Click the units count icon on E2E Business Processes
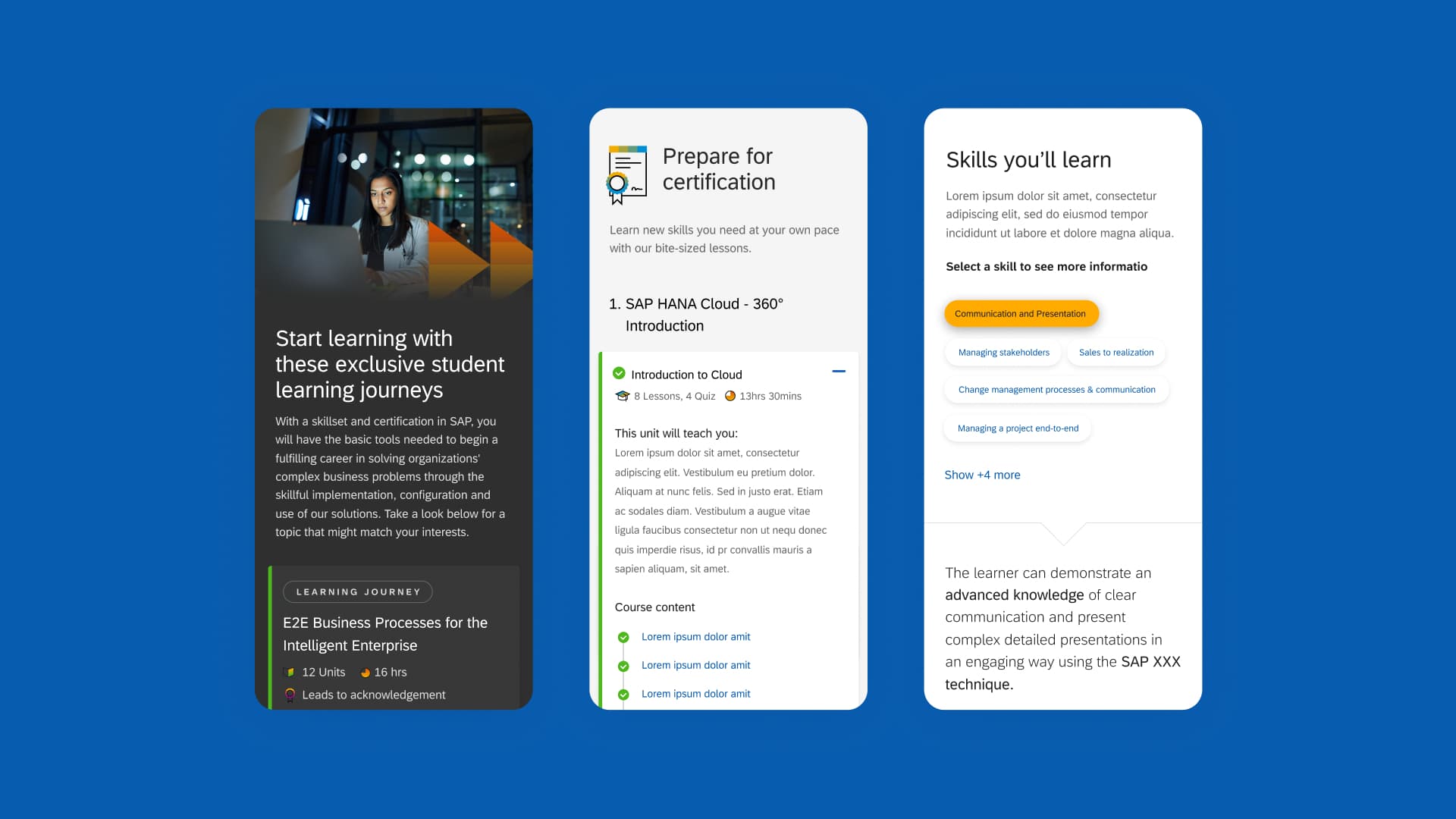Image resolution: width=1456 pixels, height=819 pixels. click(x=290, y=672)
